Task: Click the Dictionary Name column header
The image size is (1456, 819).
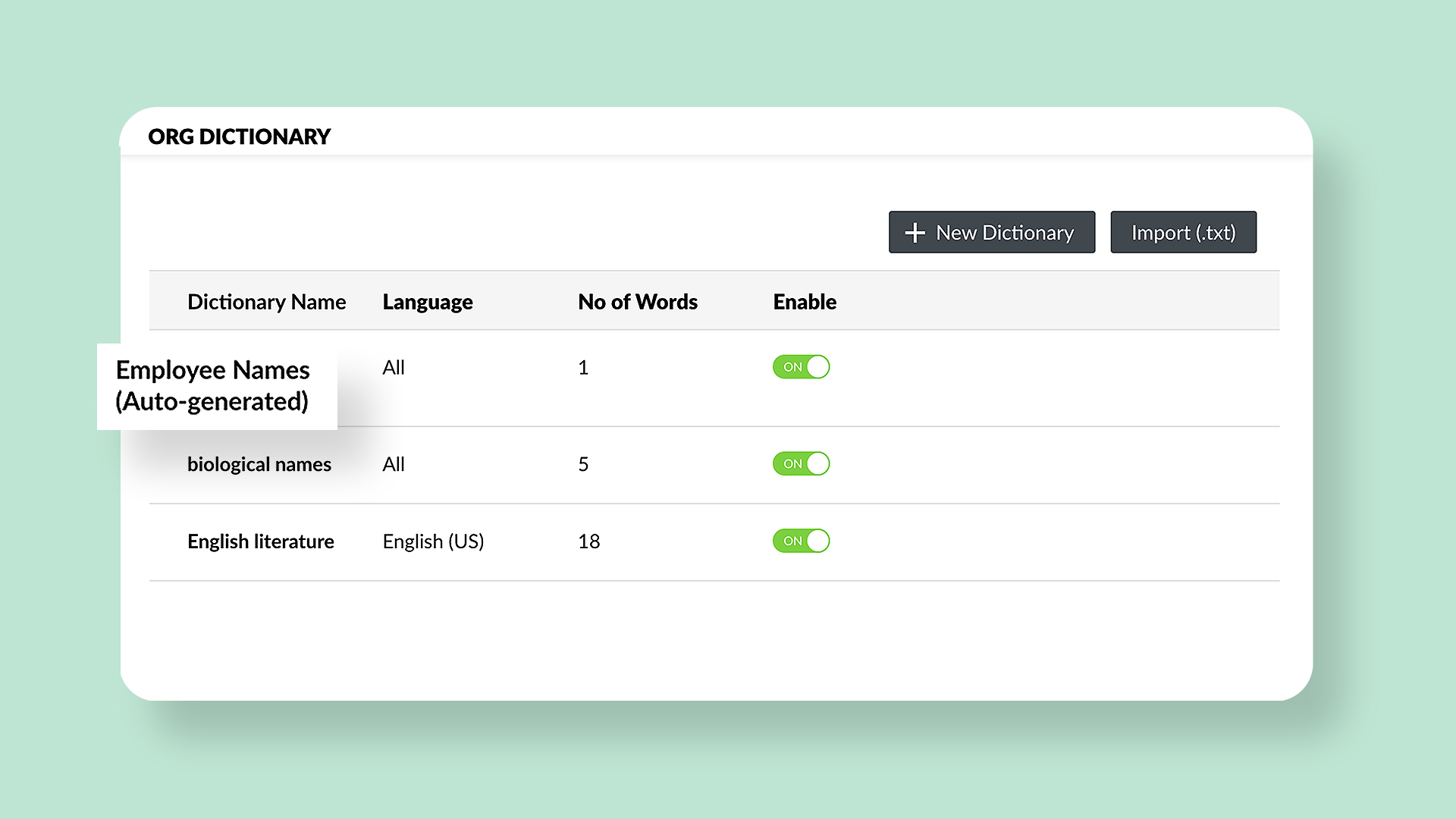Action: 266,302
